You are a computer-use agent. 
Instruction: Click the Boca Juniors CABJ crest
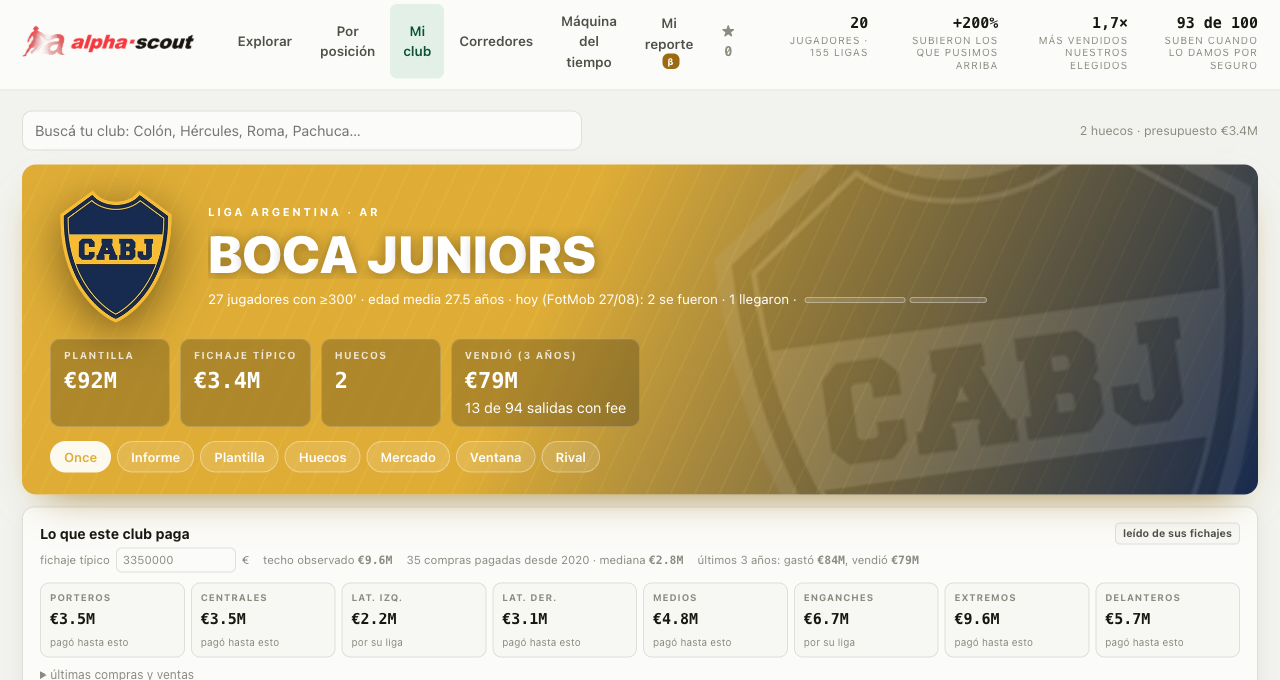pos(116,257)
